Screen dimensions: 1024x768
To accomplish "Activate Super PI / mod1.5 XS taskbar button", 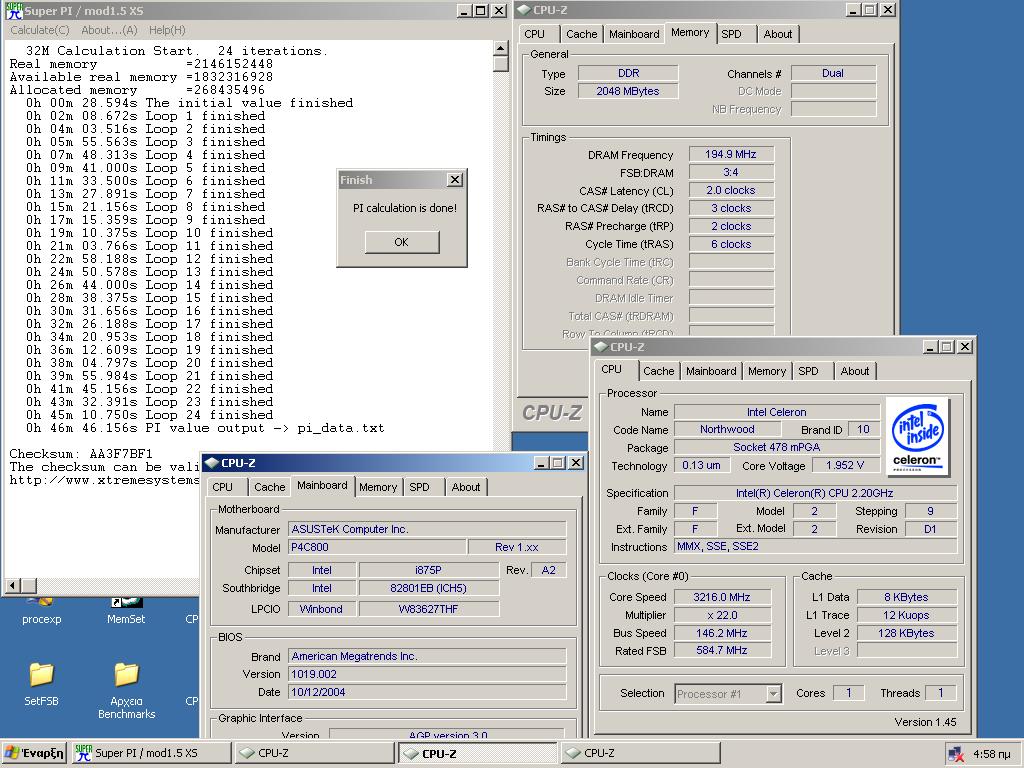I will pos(150,753).
